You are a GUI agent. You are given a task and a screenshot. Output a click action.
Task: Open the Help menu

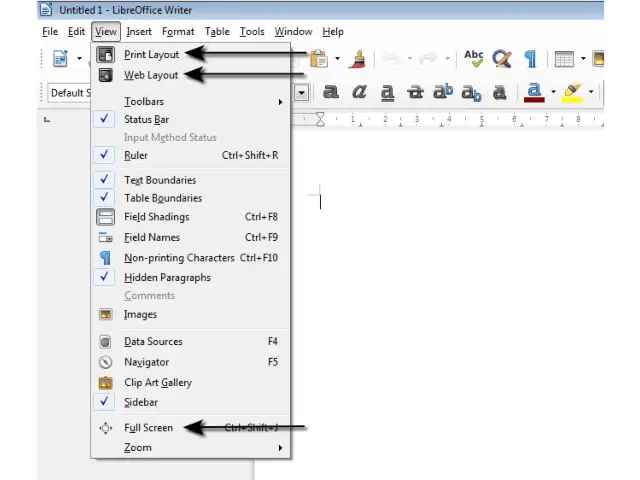point(333,31)
